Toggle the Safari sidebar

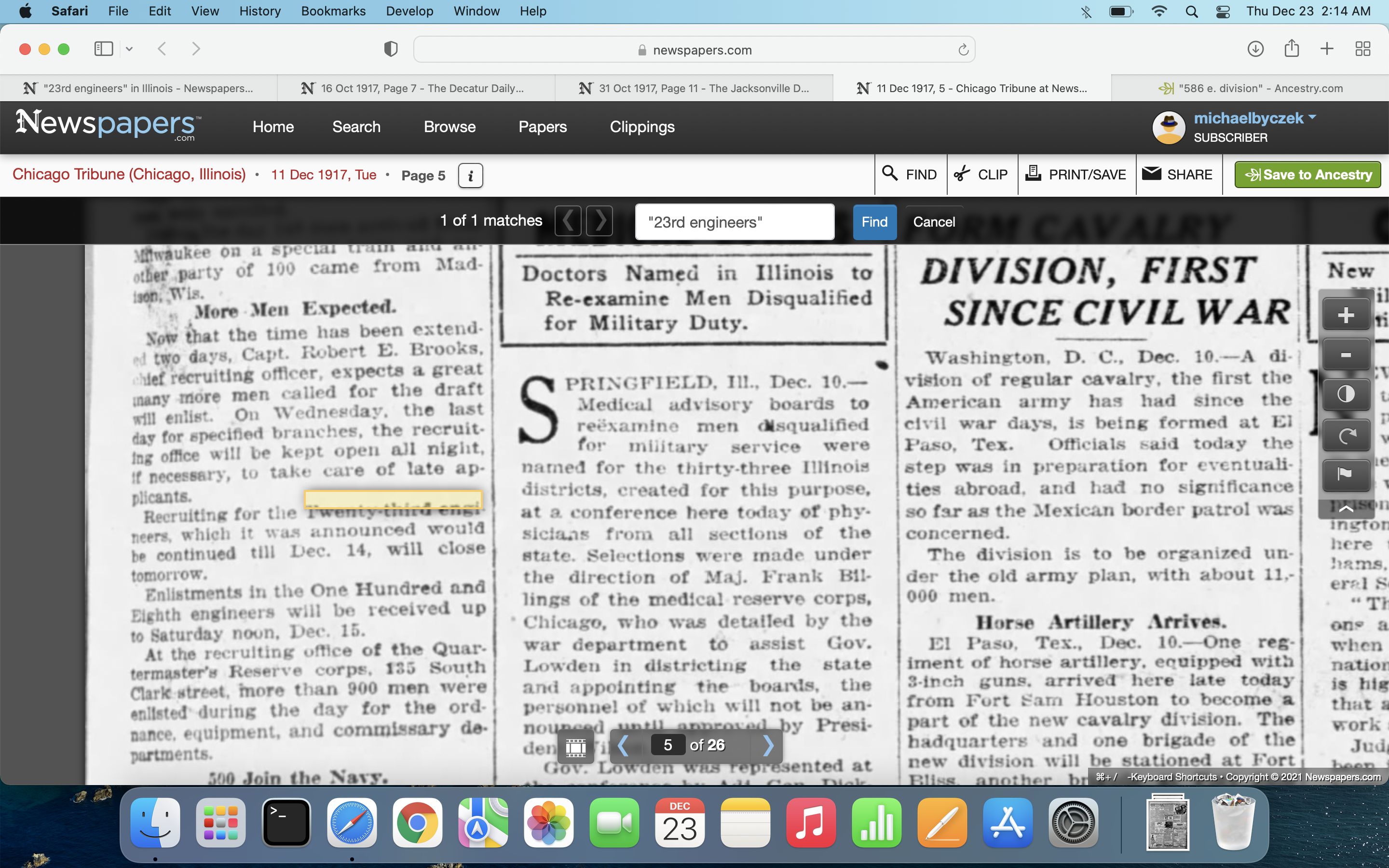[x=103, y=49]
